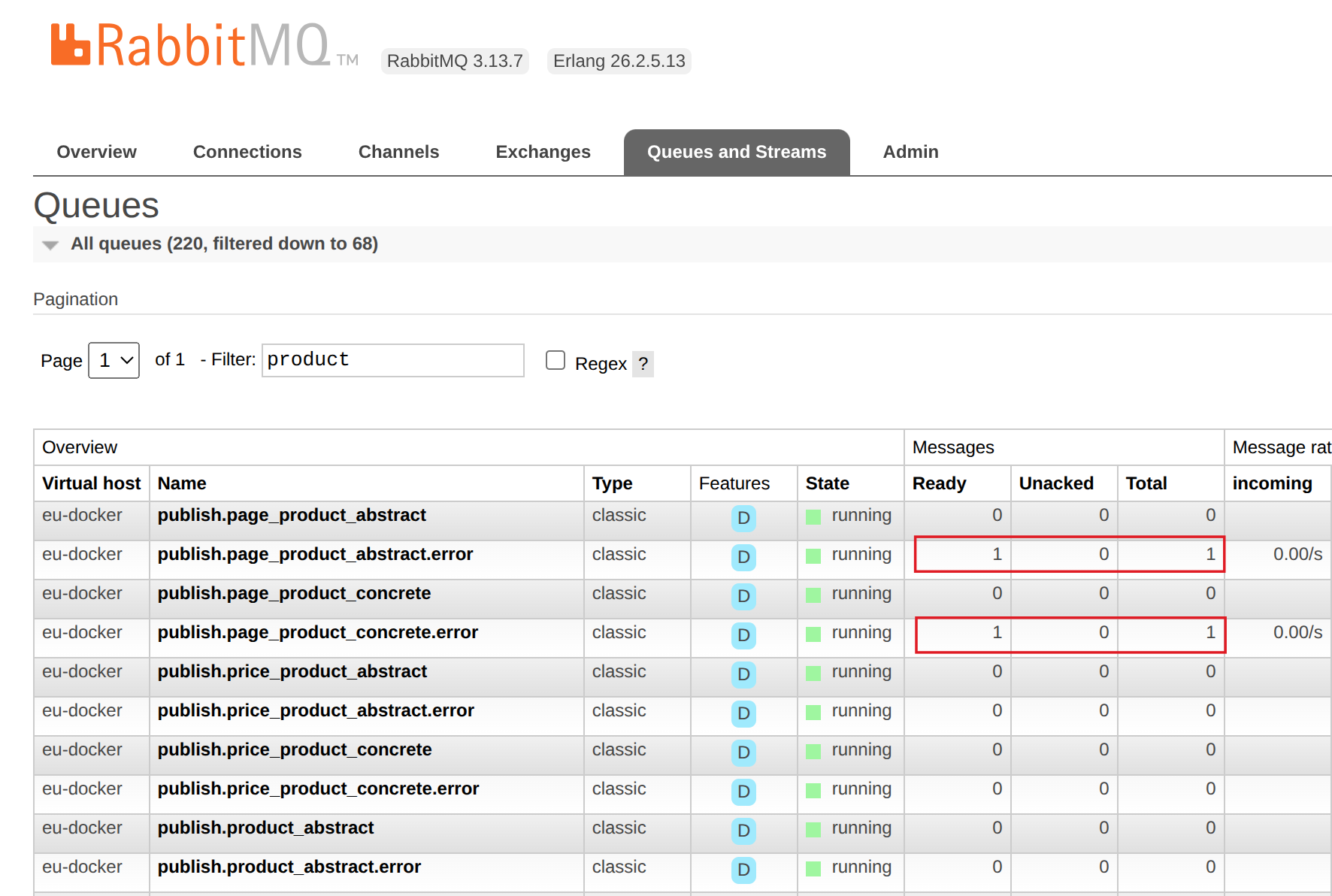Collapse the All queues section

51,245
